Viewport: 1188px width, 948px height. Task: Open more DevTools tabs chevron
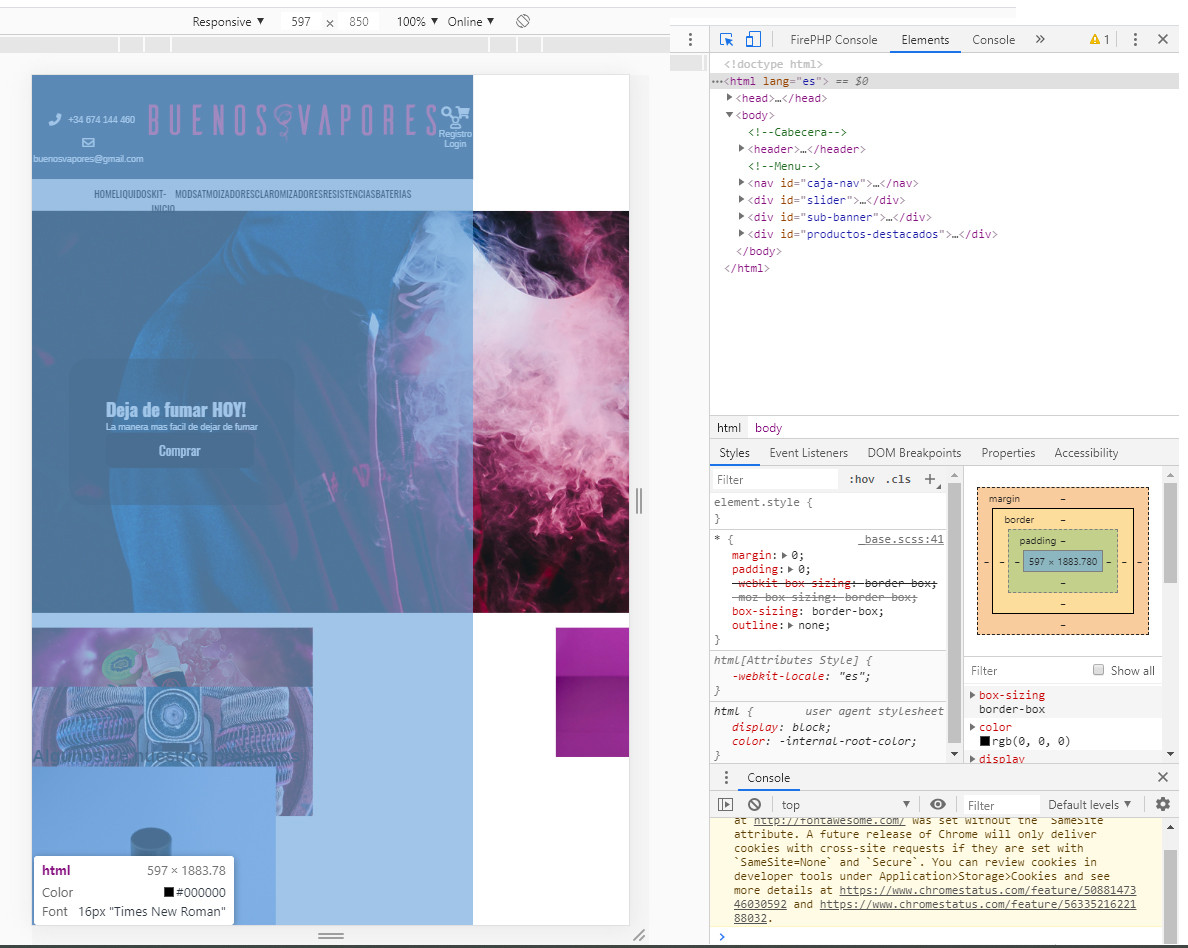click(1040, 39)
